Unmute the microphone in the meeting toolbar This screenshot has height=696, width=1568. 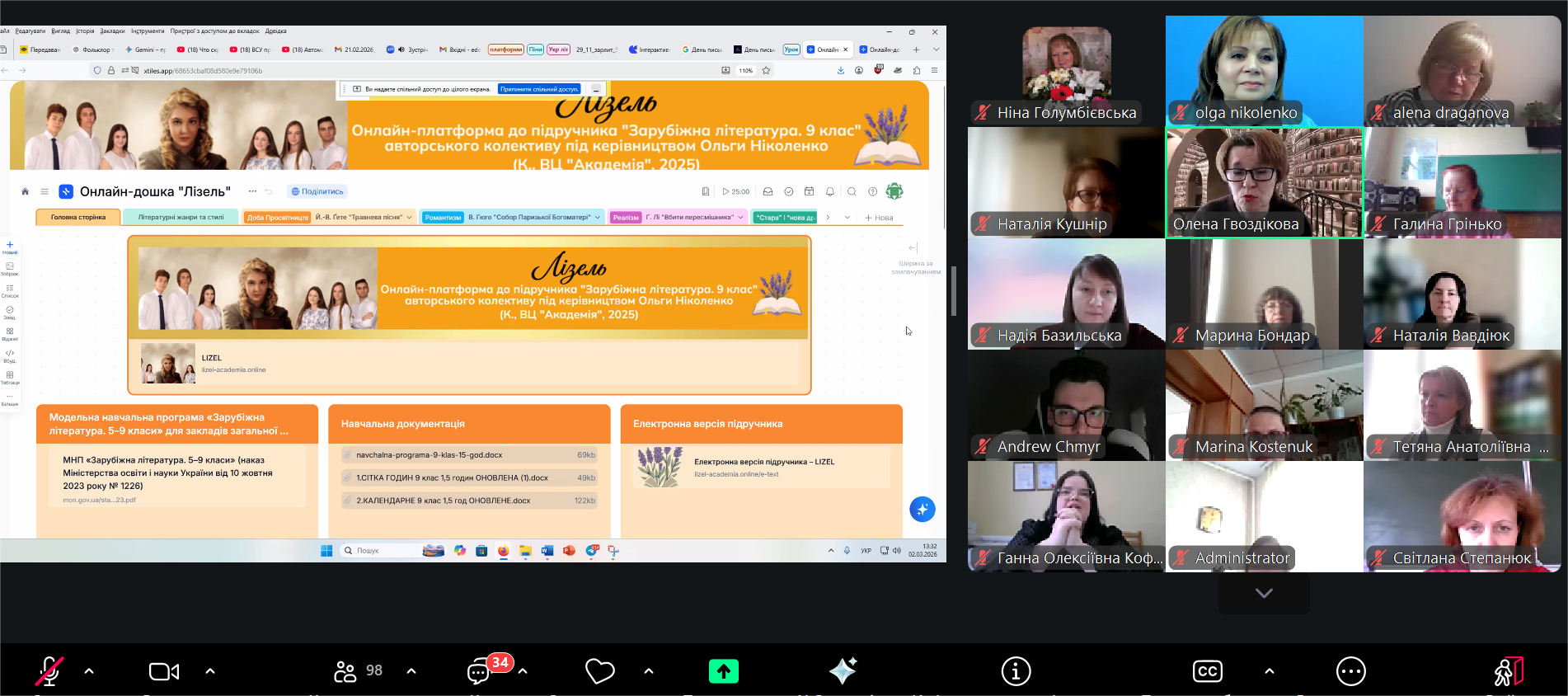49,671
